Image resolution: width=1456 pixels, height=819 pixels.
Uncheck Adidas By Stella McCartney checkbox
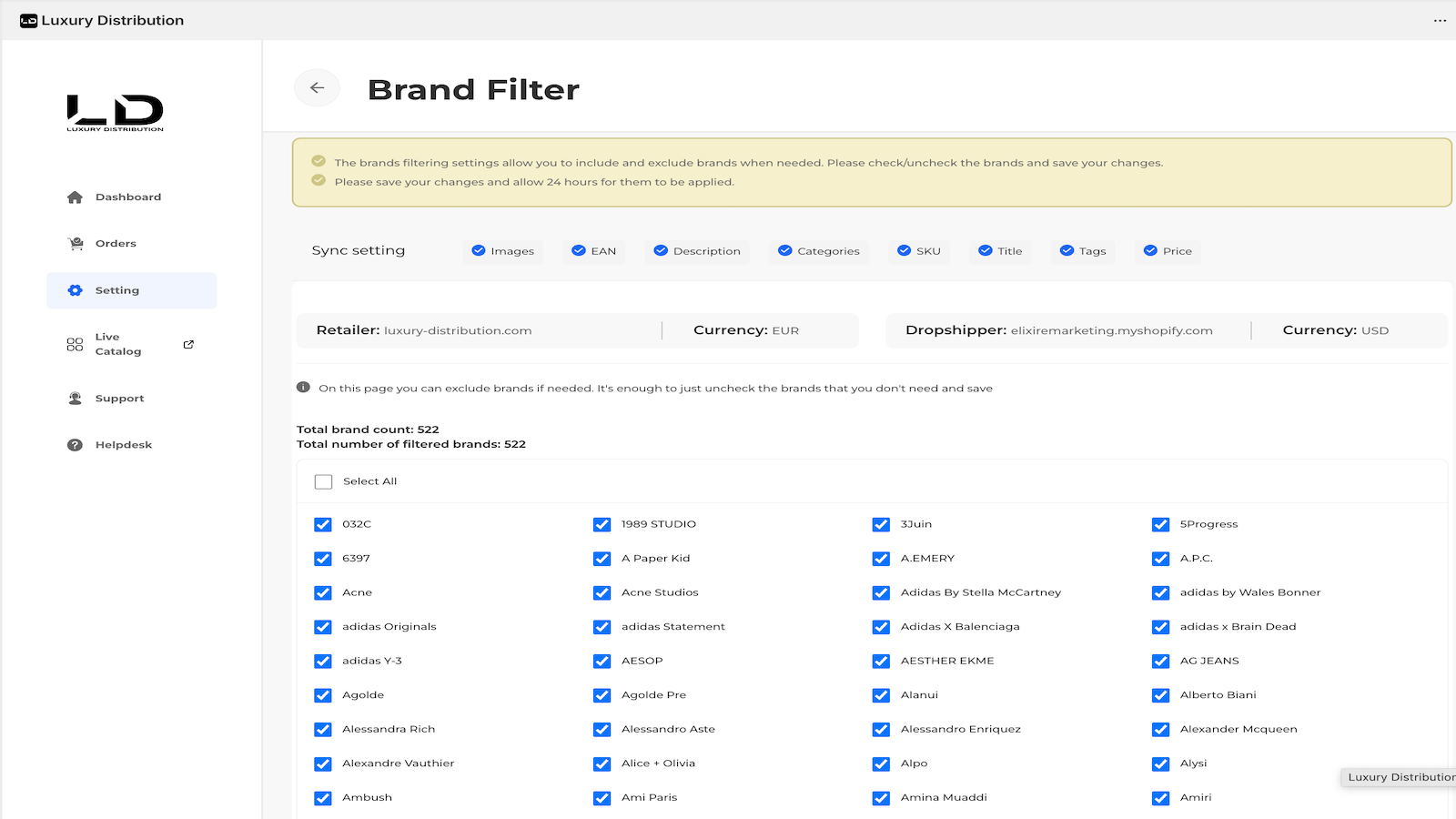click(881, 592)
